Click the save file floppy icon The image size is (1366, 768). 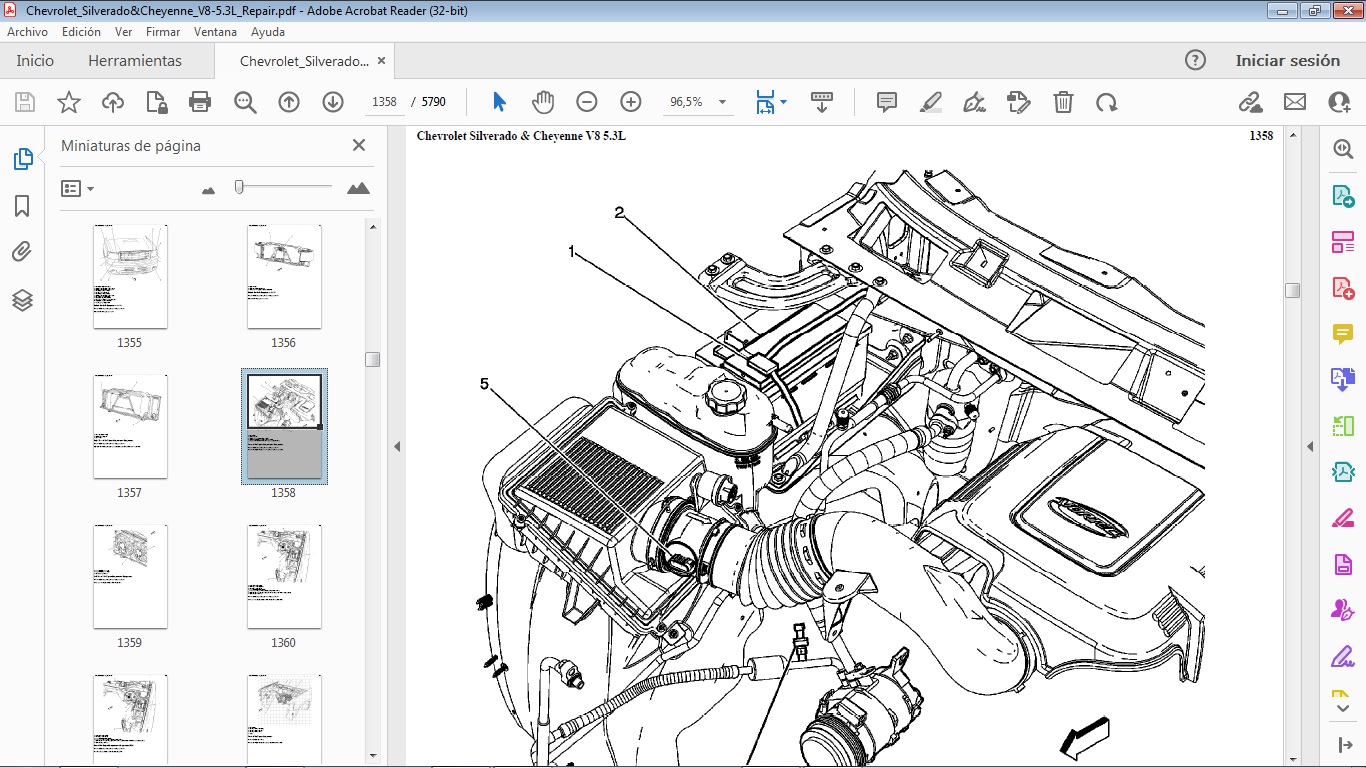pos(25,102)
